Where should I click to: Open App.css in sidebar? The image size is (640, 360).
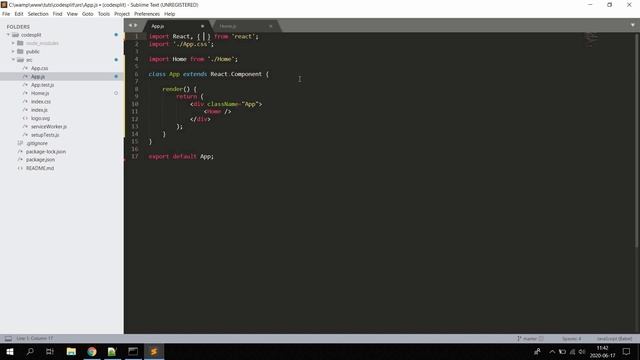(40, 68)
